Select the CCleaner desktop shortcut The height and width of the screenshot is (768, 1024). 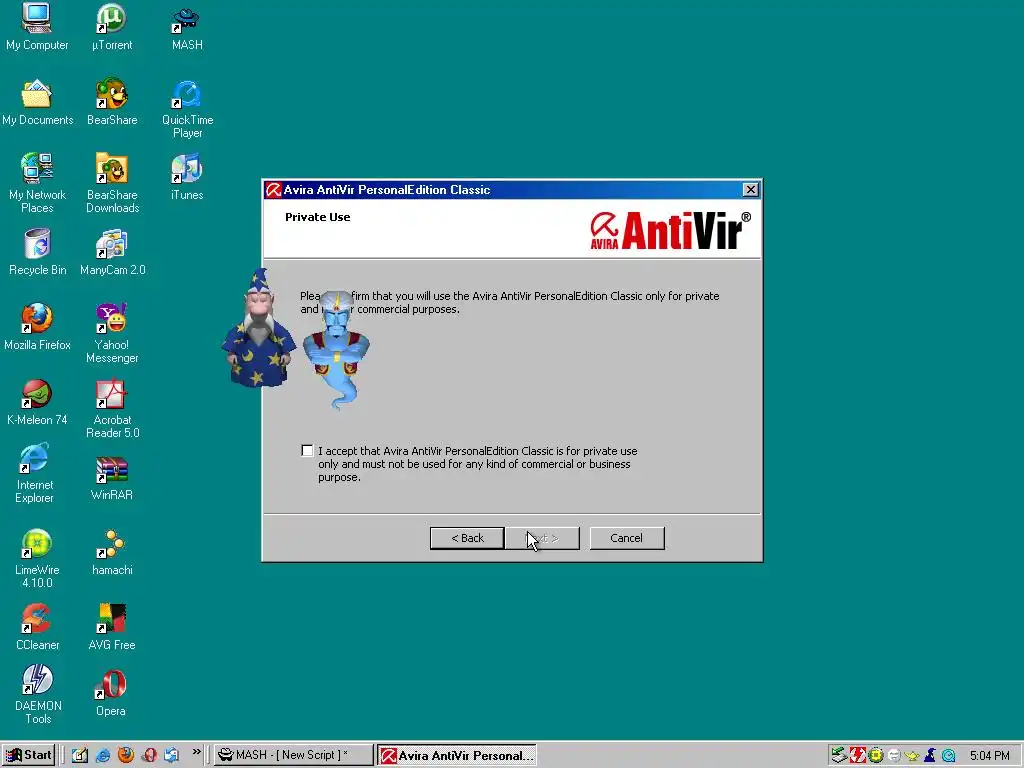37,627
